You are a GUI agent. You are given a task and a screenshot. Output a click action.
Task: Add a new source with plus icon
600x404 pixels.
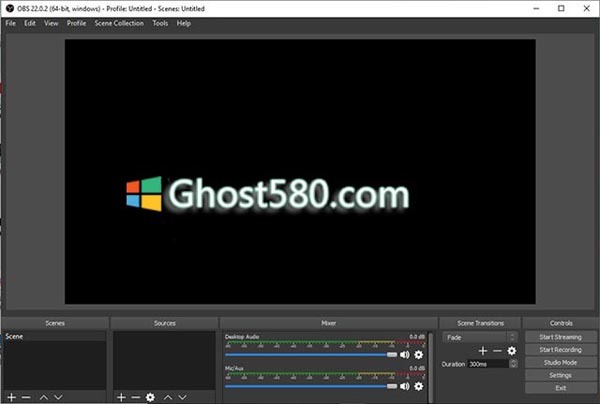[121, 397]
